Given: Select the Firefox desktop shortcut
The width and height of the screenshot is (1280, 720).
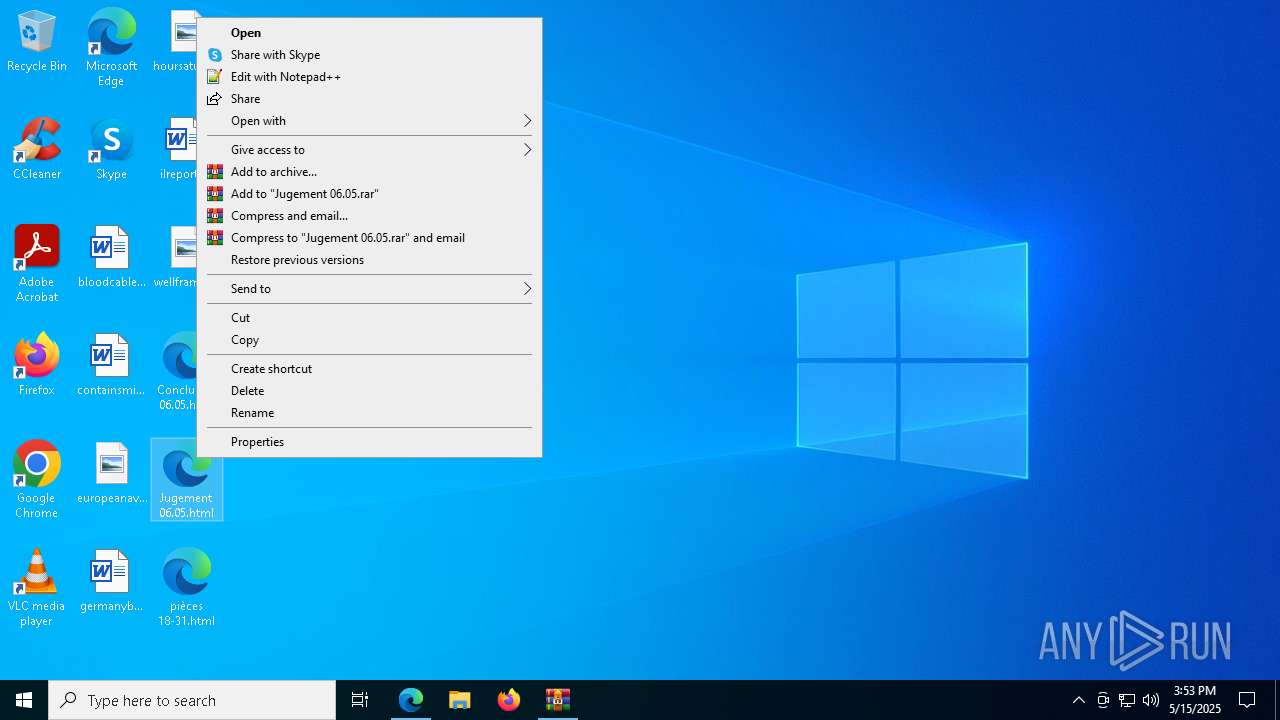Looking at the screenshot, I should [x=37, y=365].
